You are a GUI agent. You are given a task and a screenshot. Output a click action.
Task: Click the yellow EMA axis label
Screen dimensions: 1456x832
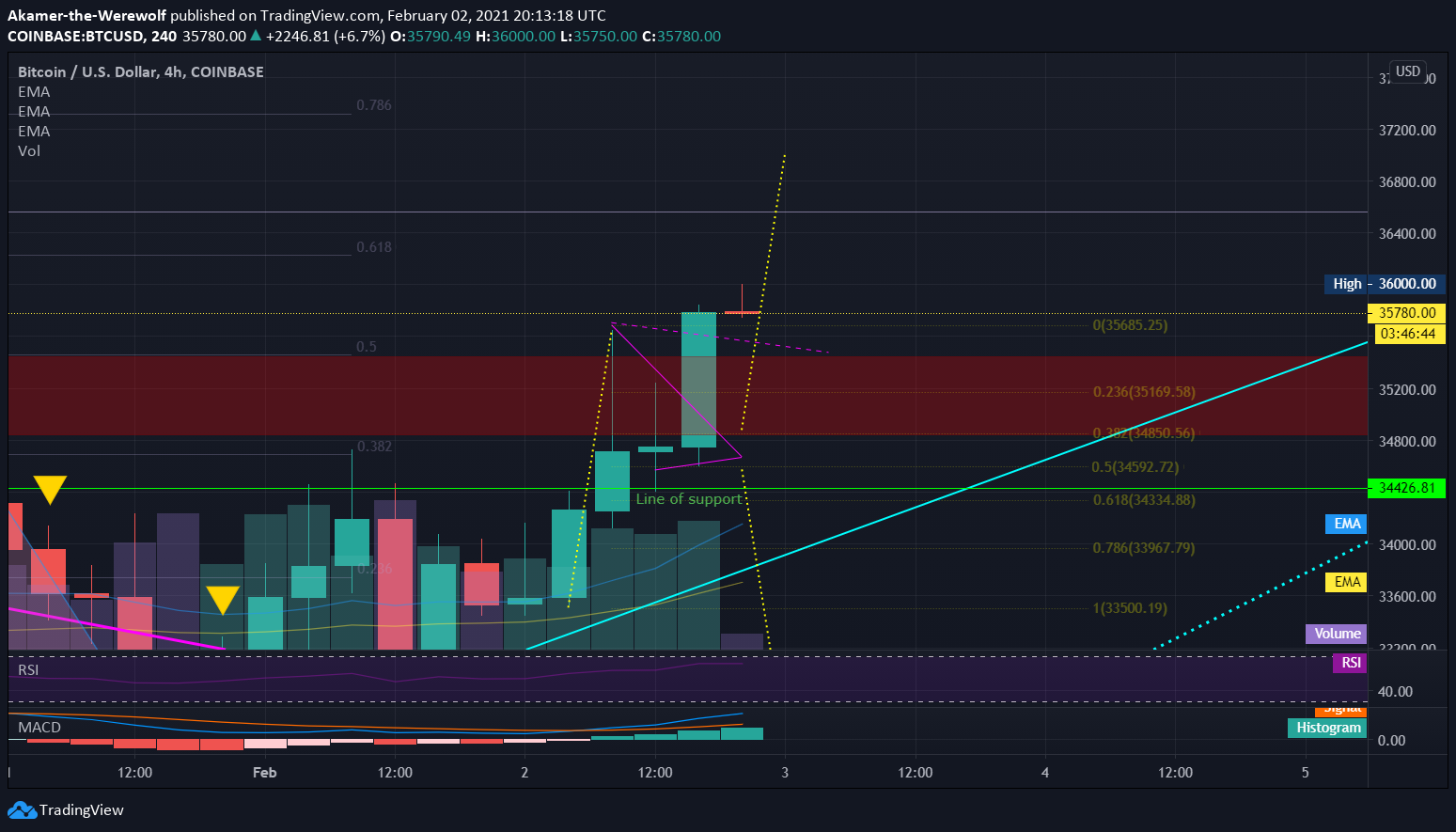pos(1347,582)
